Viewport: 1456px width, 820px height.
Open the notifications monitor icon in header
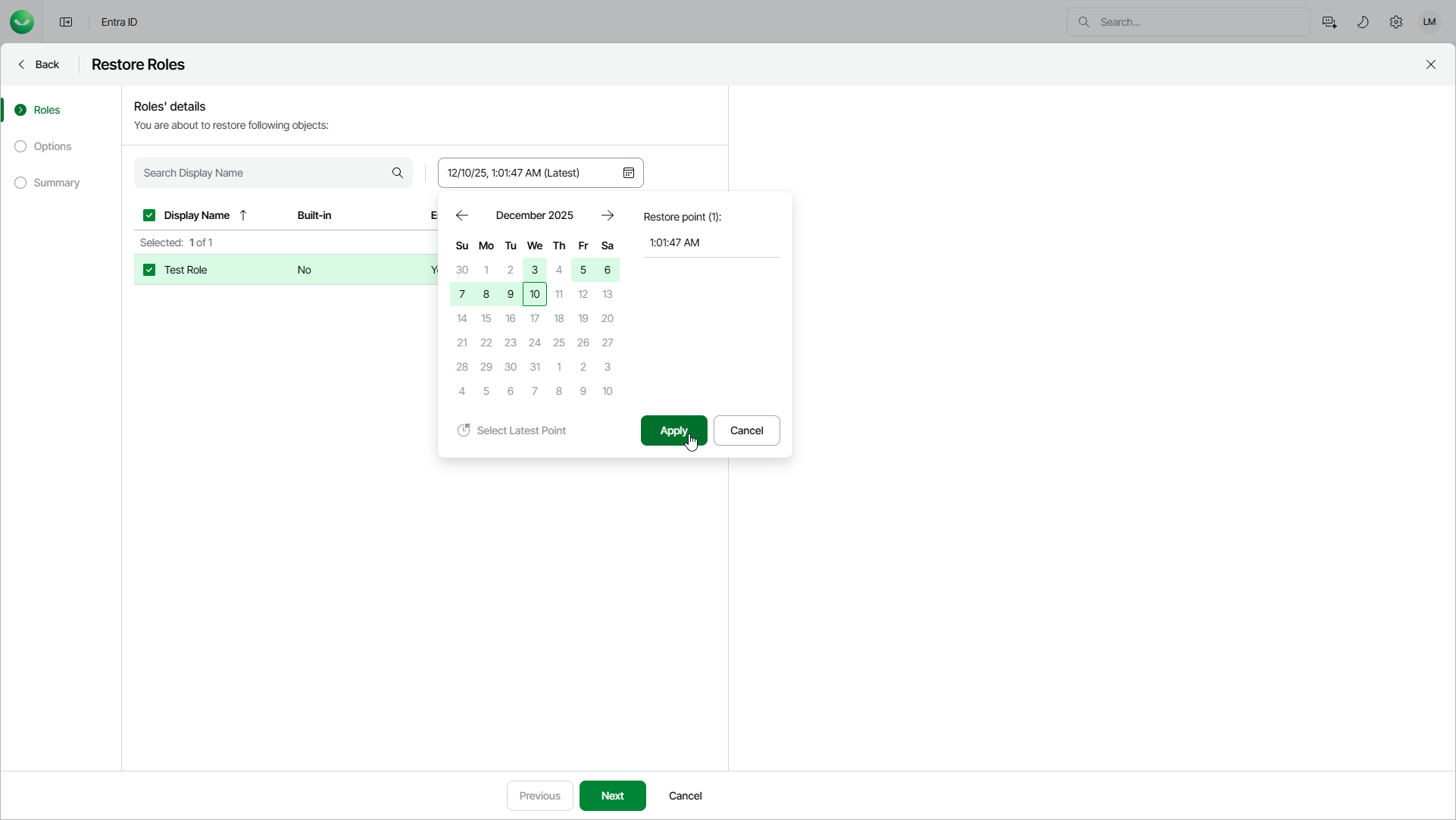1329,22
